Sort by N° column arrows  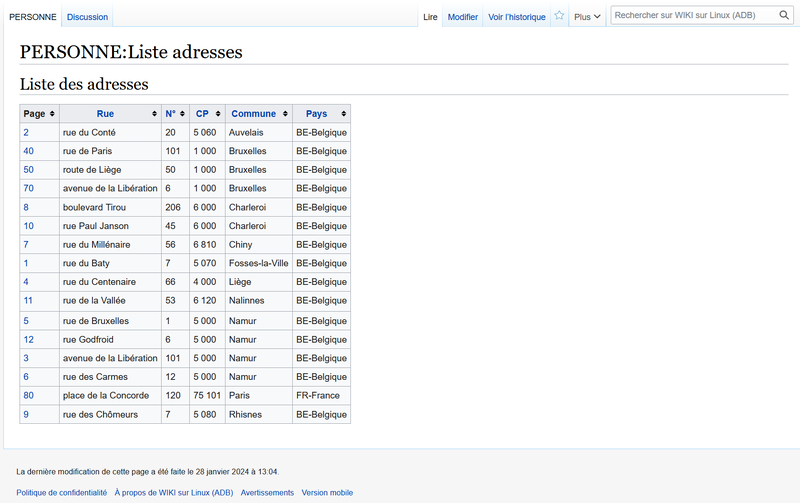(x=182, y=114)
